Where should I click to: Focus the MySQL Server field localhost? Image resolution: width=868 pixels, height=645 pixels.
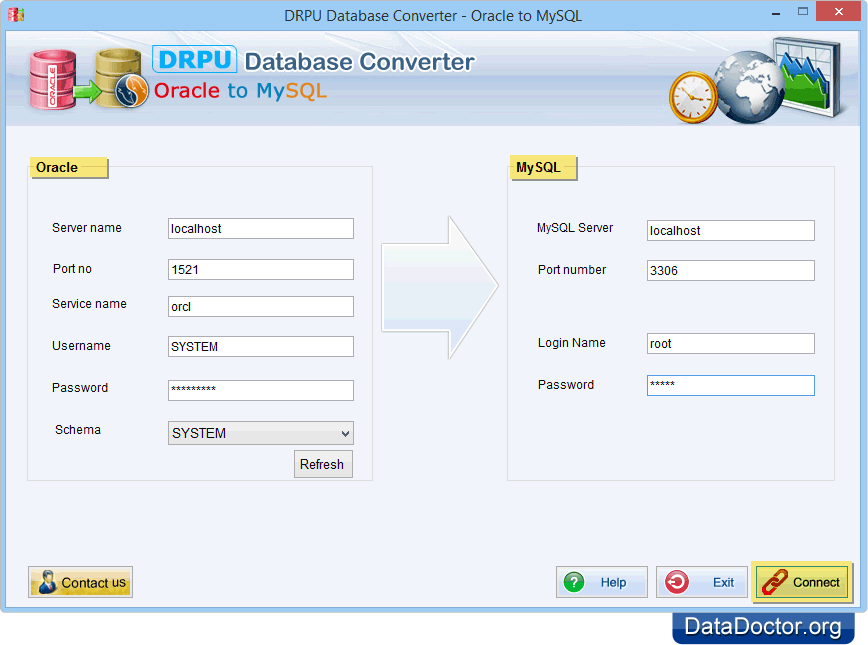tap(731, 231)
